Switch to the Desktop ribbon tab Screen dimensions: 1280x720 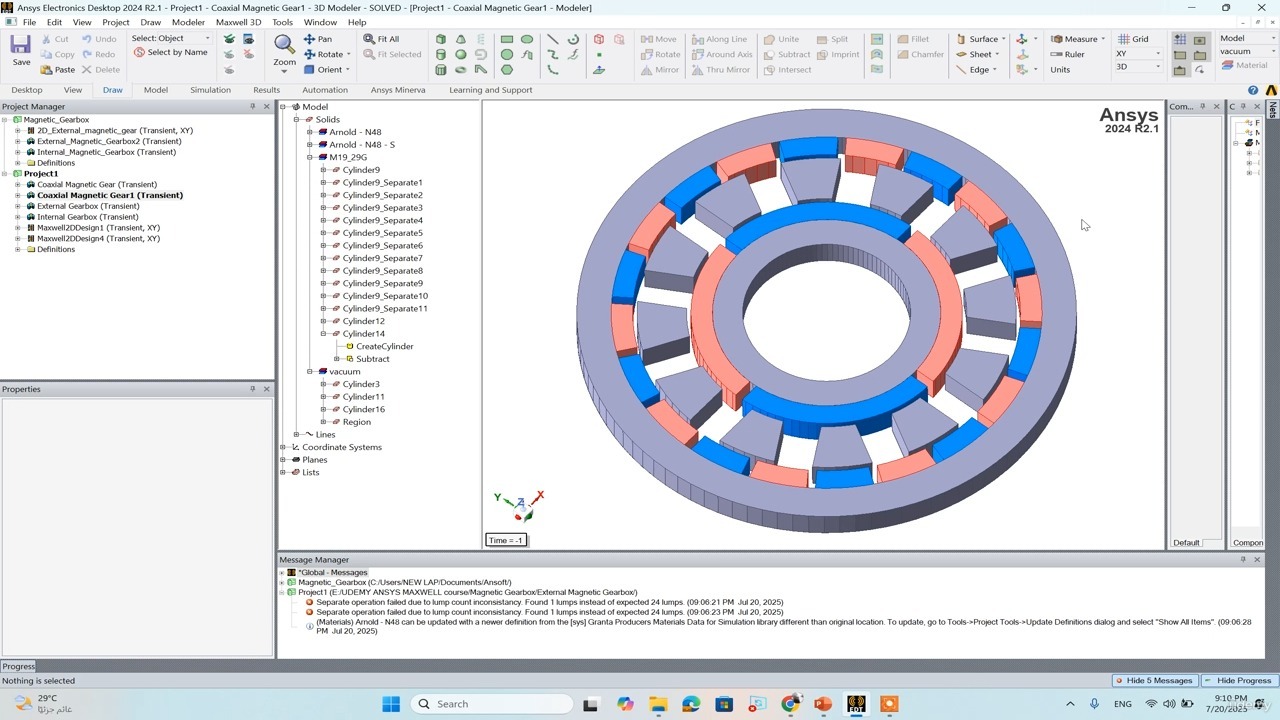(27, 90)
